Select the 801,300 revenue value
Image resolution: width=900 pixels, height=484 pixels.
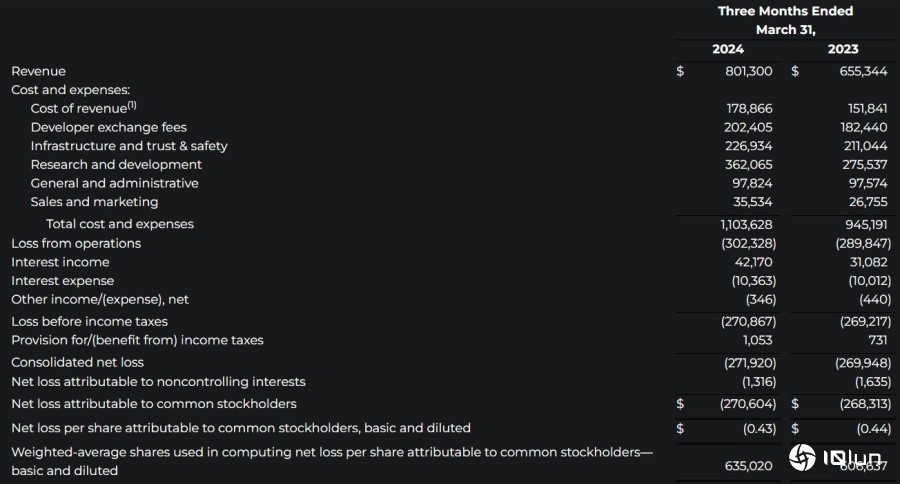[x=748, y=71]
